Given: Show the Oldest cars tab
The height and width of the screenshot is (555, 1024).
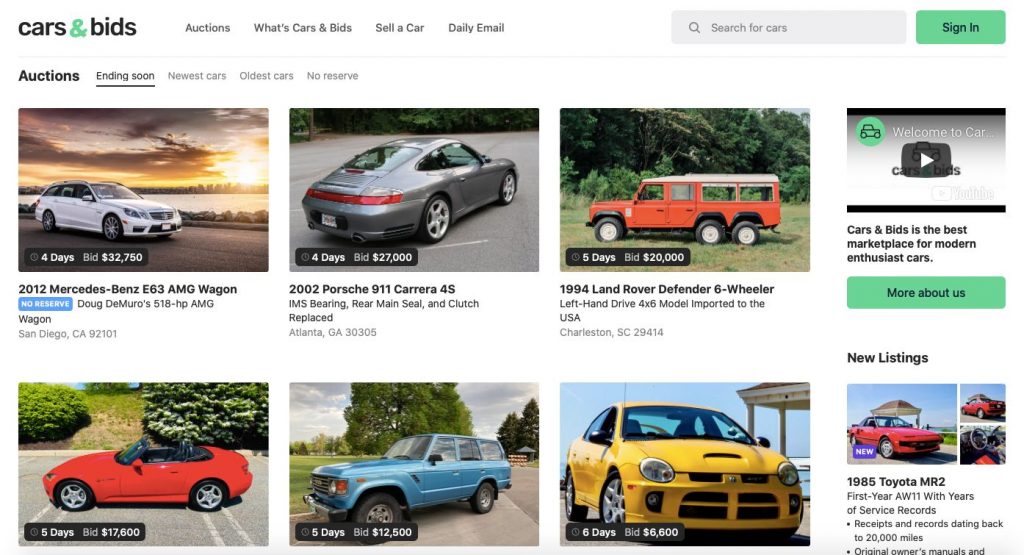Looking at the screenshot, I should 266,76.
